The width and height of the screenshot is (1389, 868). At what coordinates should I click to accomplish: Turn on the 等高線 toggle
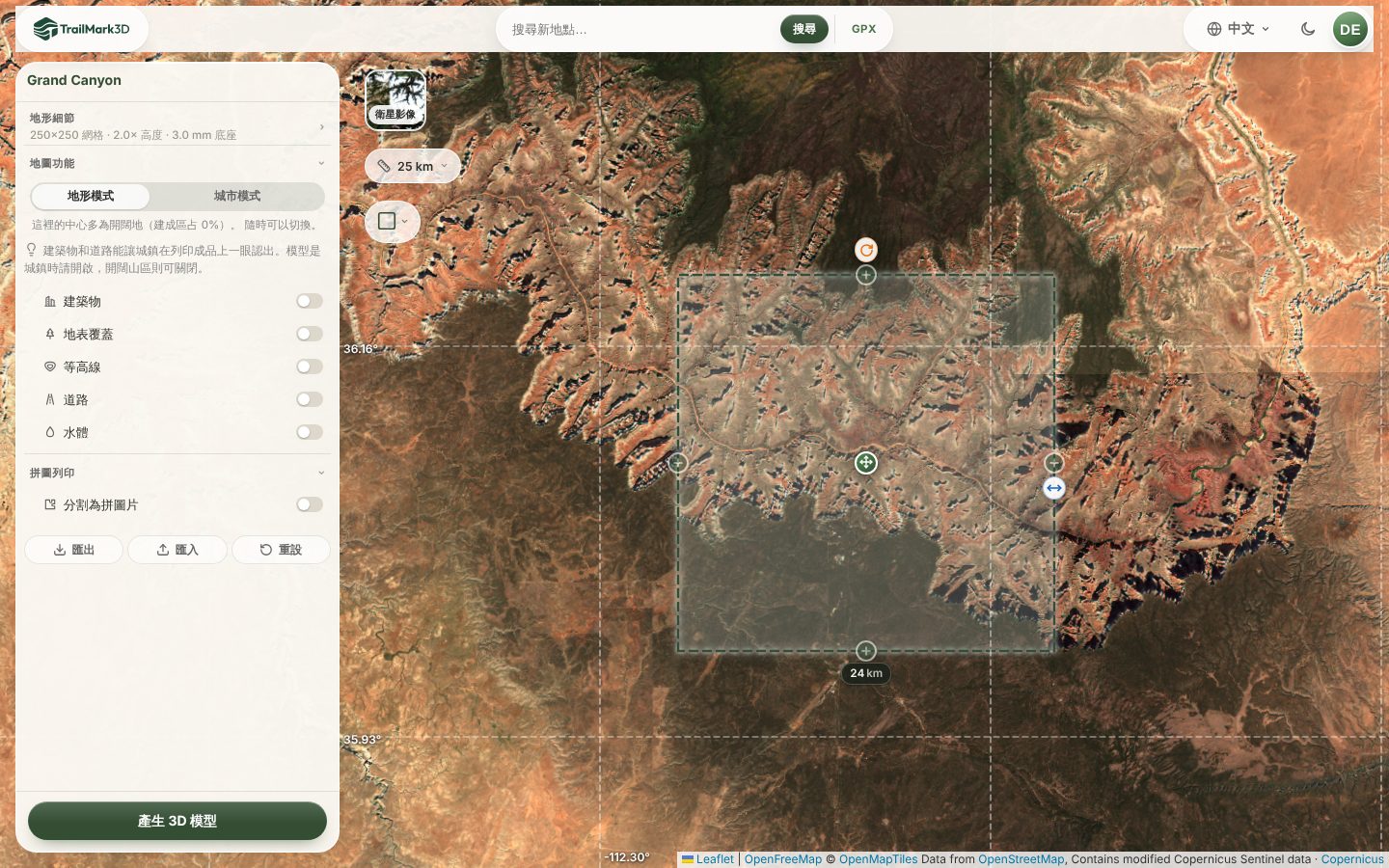click(x=310, y=367)
